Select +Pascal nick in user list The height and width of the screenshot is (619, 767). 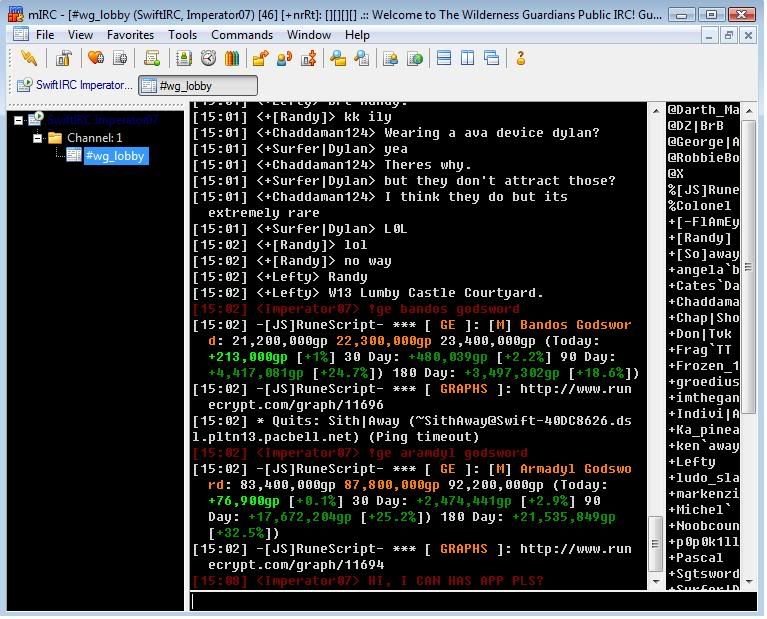tap(696, 558)
